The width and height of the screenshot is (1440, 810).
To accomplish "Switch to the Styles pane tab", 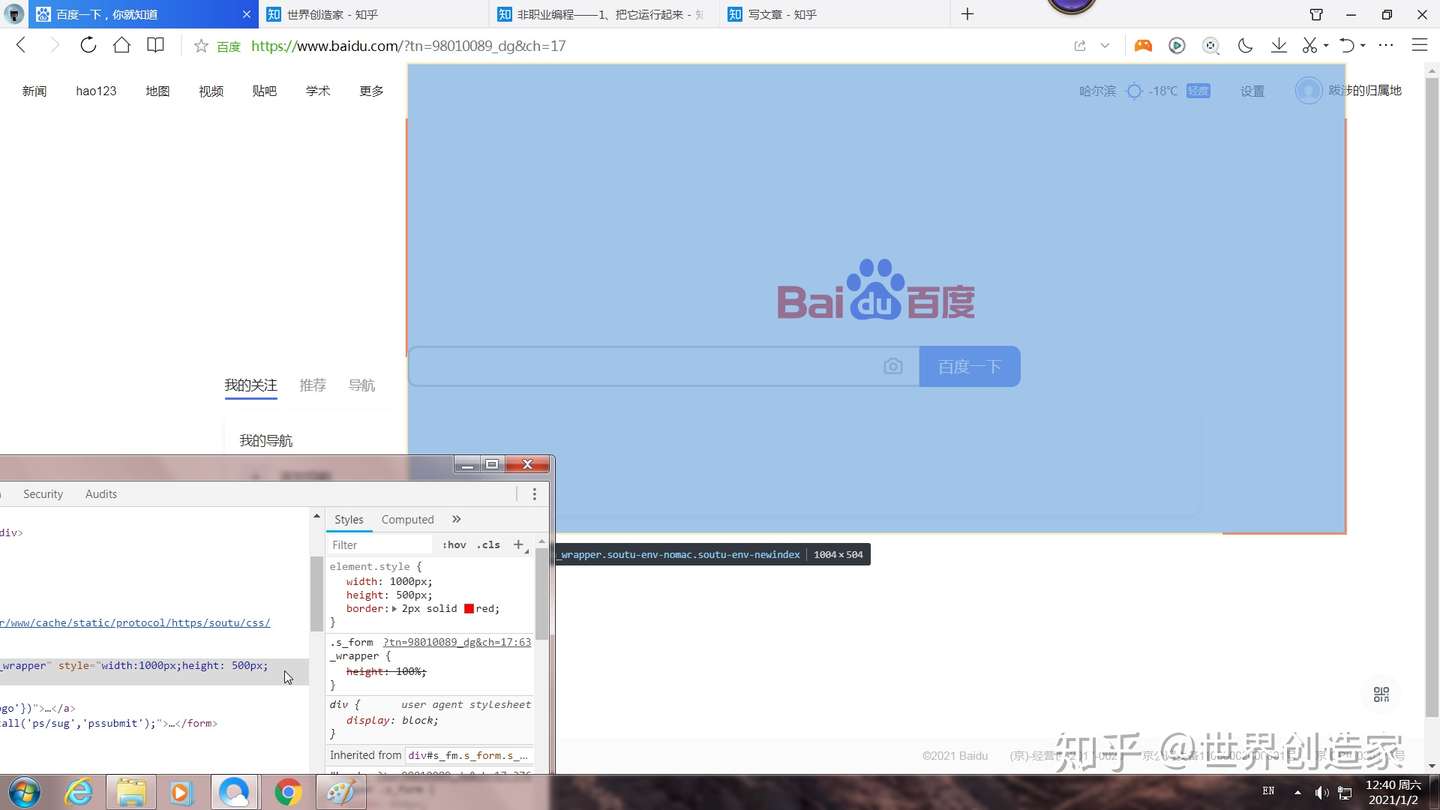I will (349, 520).
